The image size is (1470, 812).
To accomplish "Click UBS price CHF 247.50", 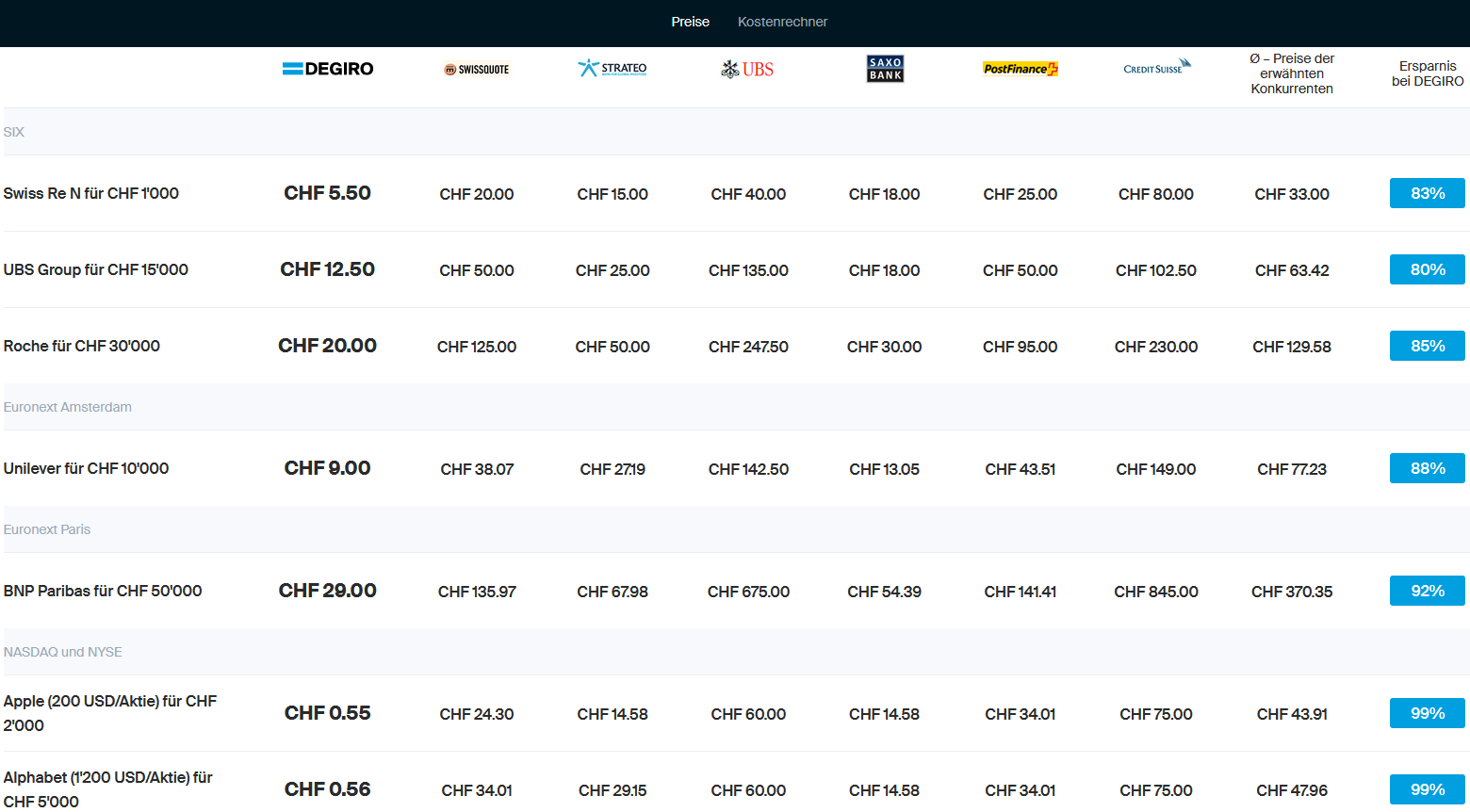I will click(x=748, y=347).
